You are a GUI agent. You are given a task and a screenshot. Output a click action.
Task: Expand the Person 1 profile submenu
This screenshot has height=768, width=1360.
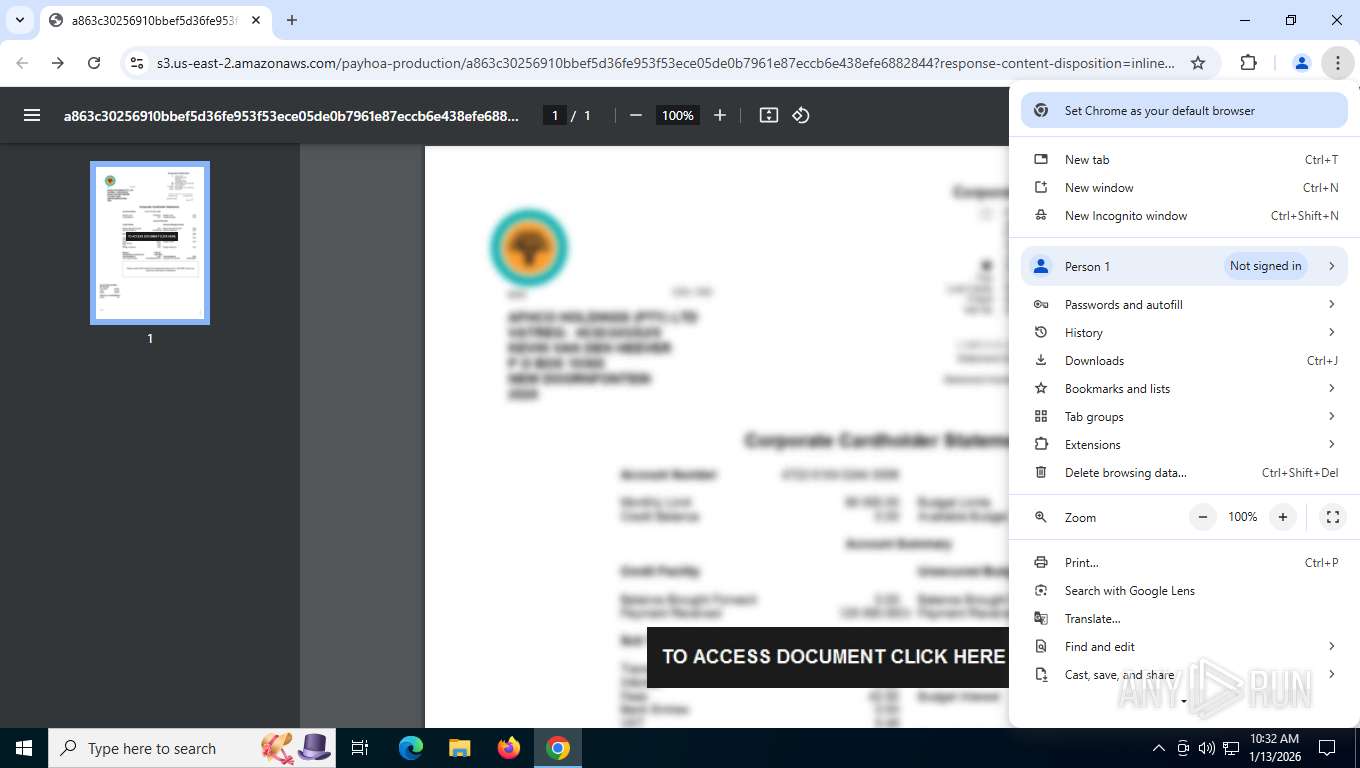tap(1184, 266)
